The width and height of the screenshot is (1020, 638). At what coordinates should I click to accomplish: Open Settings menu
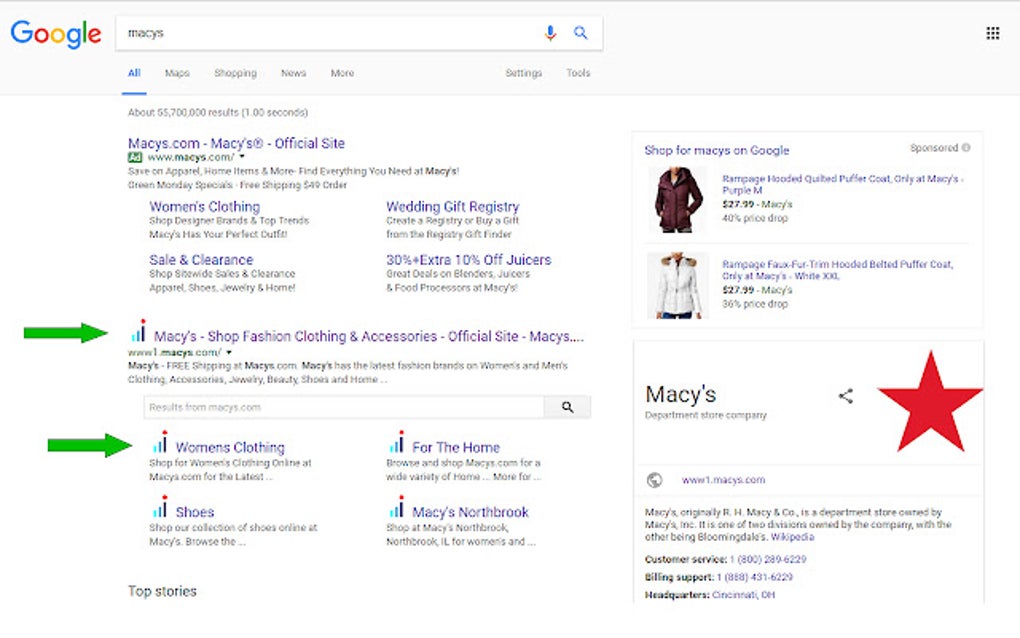coord(524,73)
